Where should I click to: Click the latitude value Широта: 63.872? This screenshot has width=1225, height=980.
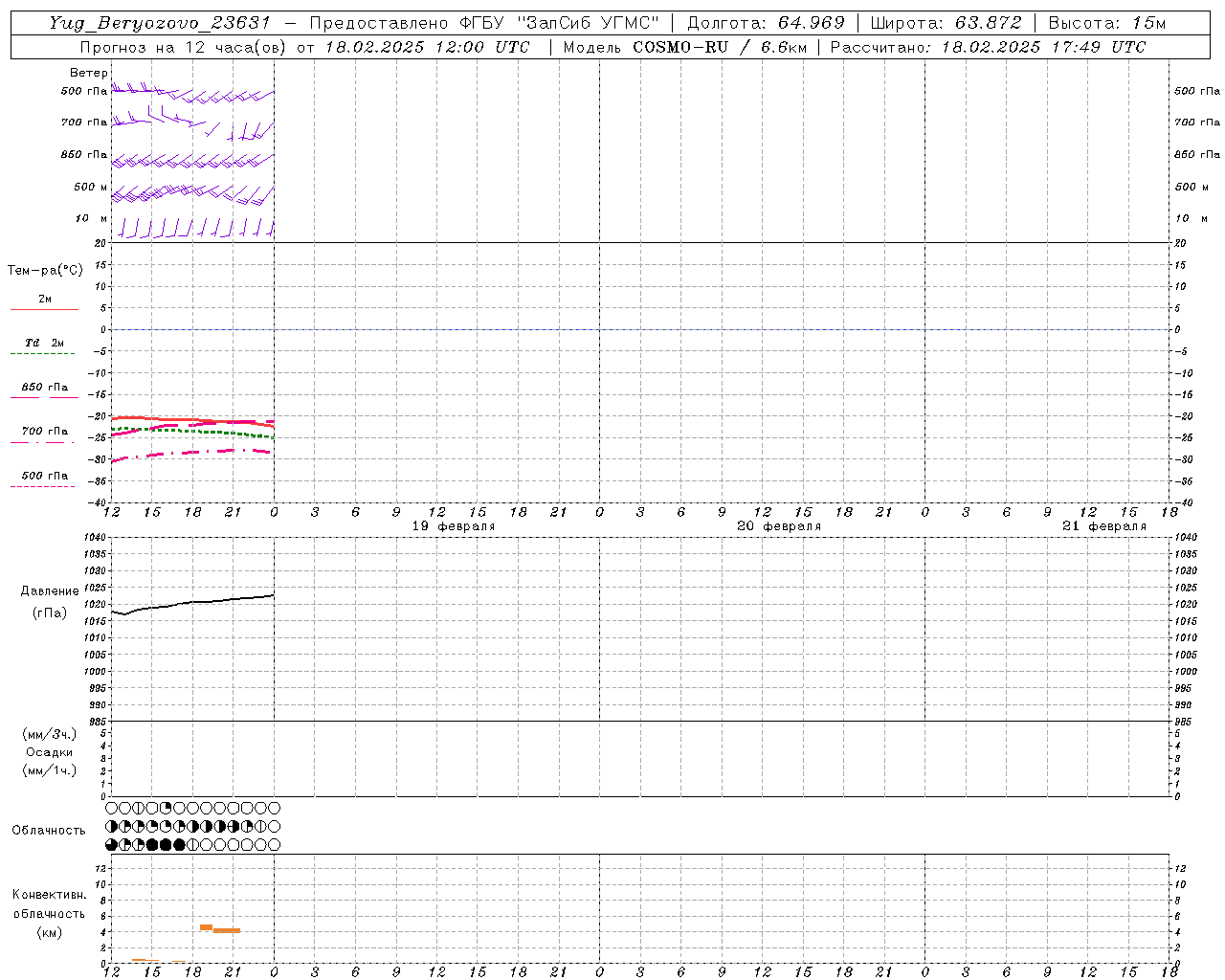[x=946, y=23]
